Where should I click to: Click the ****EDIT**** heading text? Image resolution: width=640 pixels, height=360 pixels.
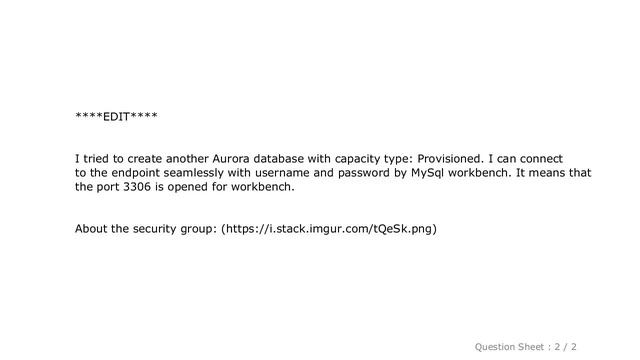116,117
